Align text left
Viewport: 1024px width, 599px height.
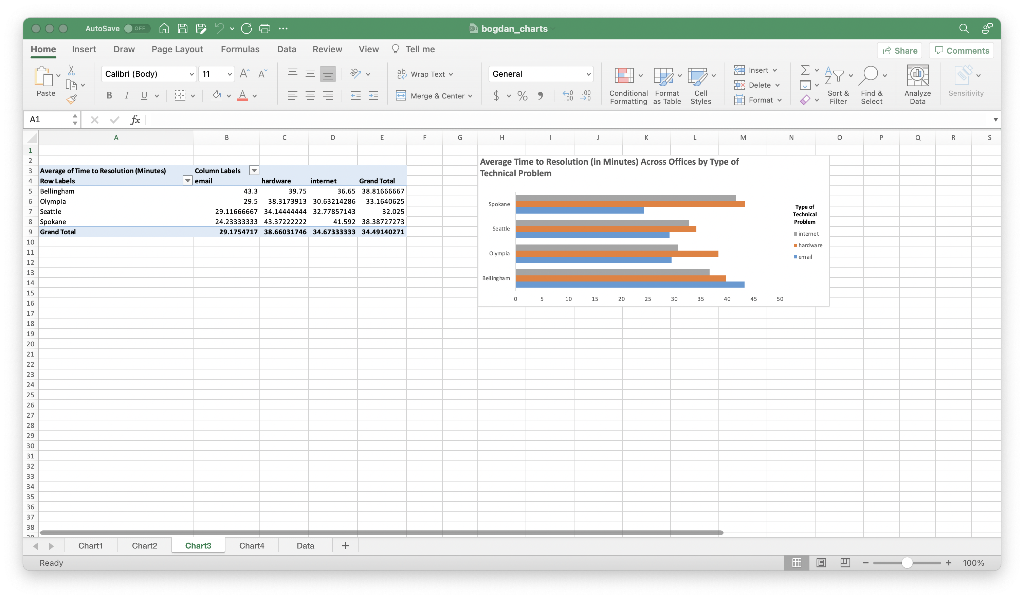click(x=293, y=96)
